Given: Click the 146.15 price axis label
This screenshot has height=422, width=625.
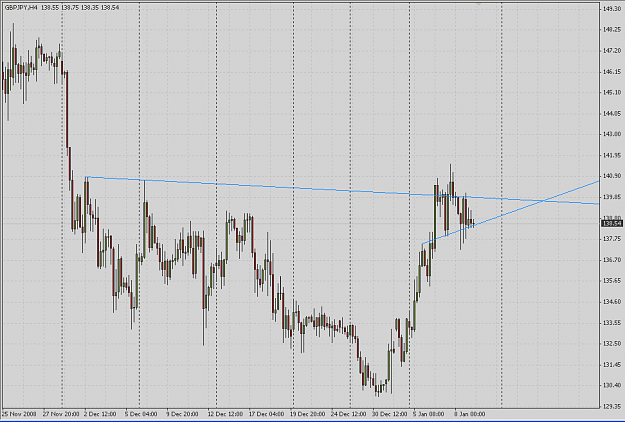Looking at the screenshot, I should click(x=612, y=72).
